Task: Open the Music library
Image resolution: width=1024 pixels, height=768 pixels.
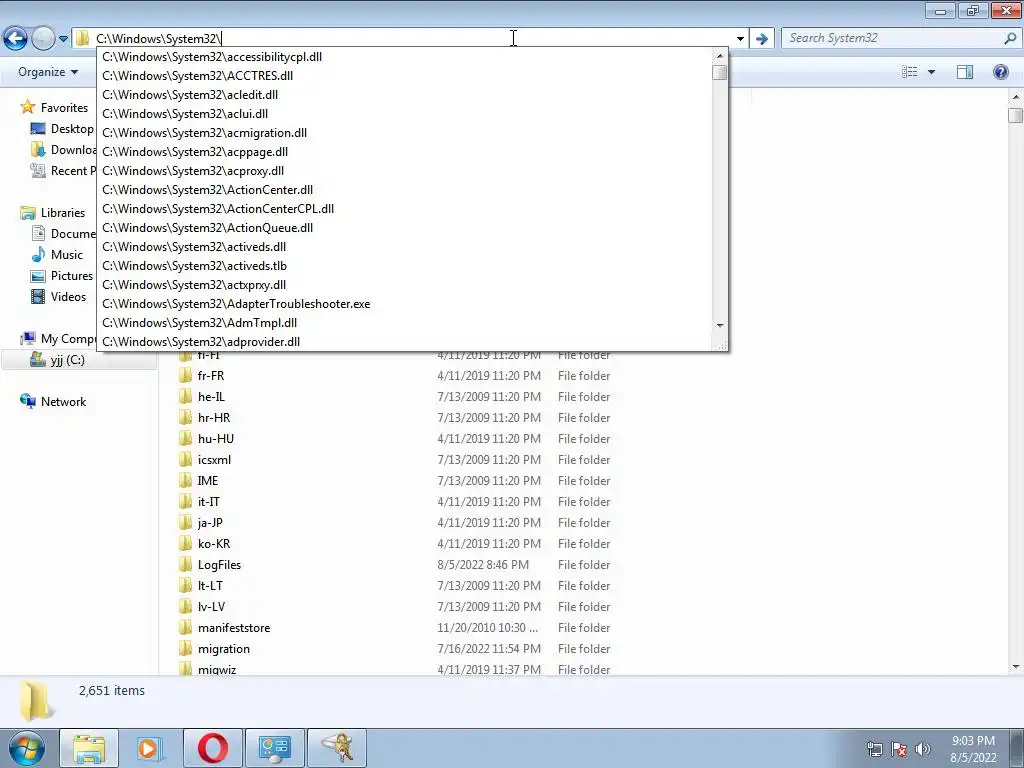Action: 57,255
